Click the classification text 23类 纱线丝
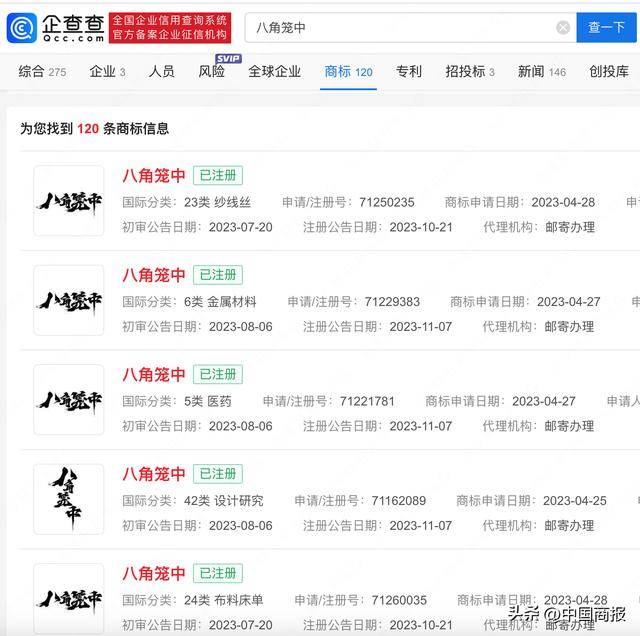 click(x=217, y=202)
